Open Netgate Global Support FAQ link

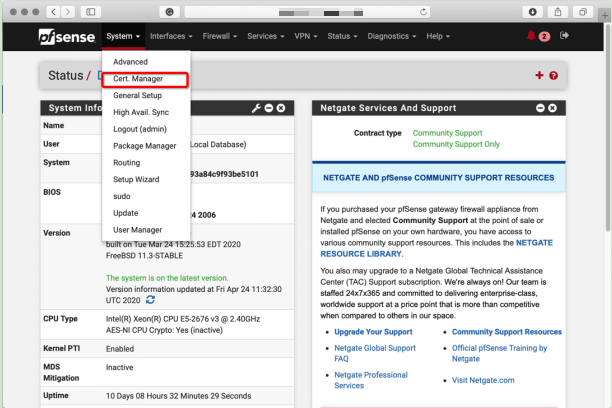click(x=375, y=353)
